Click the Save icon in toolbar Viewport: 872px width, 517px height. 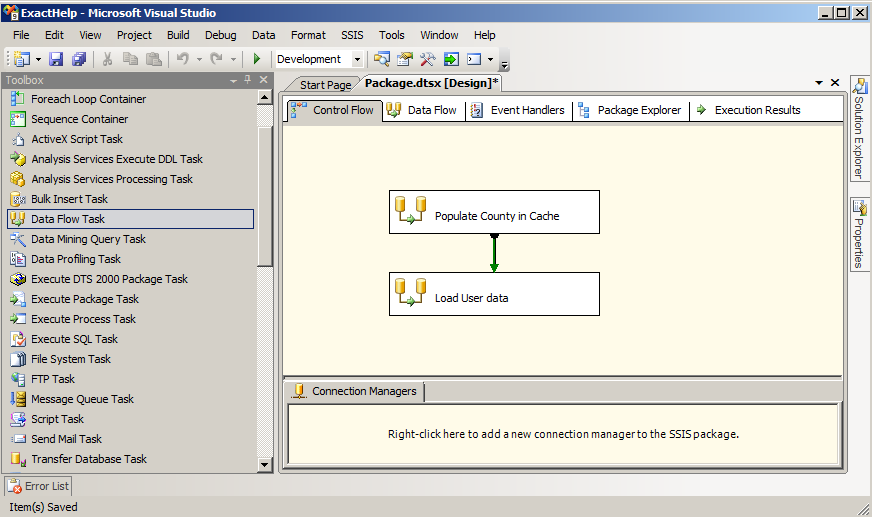[56, 59]
